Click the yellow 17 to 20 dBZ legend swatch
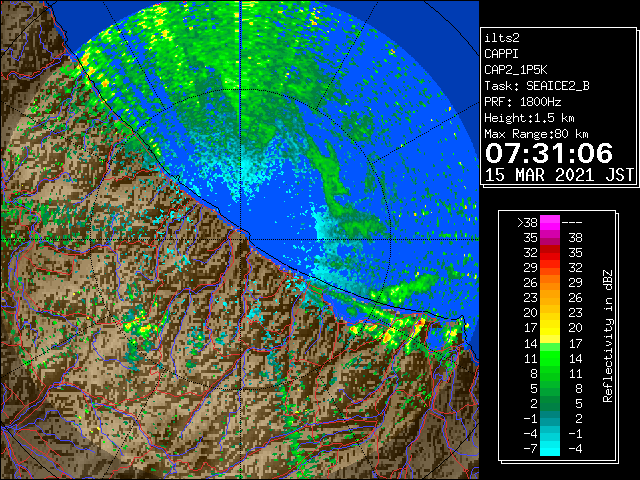Screen dimensions: 640x480 click(x=550, y=328)
